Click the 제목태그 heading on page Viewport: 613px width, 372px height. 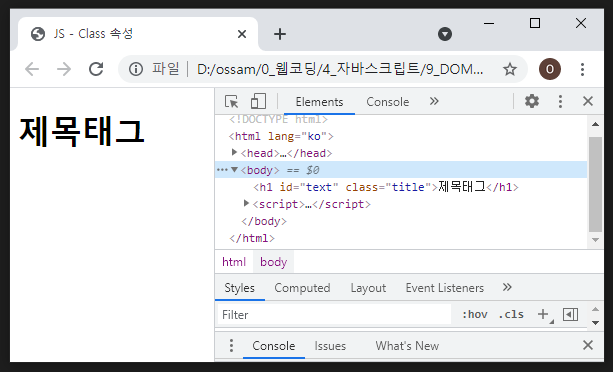[82, 132]
